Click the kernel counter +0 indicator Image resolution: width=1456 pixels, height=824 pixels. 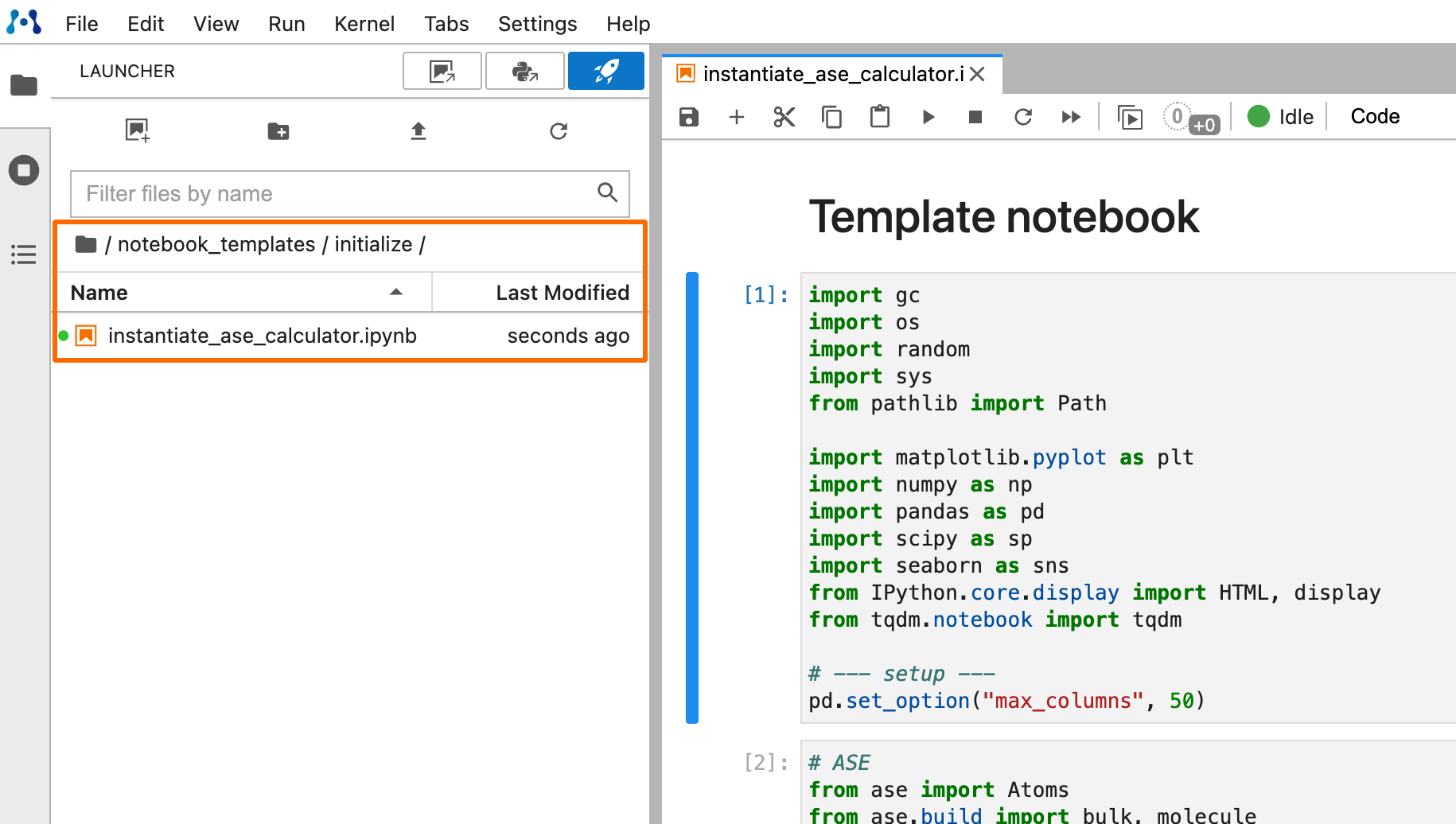[x=1191, y=118]
